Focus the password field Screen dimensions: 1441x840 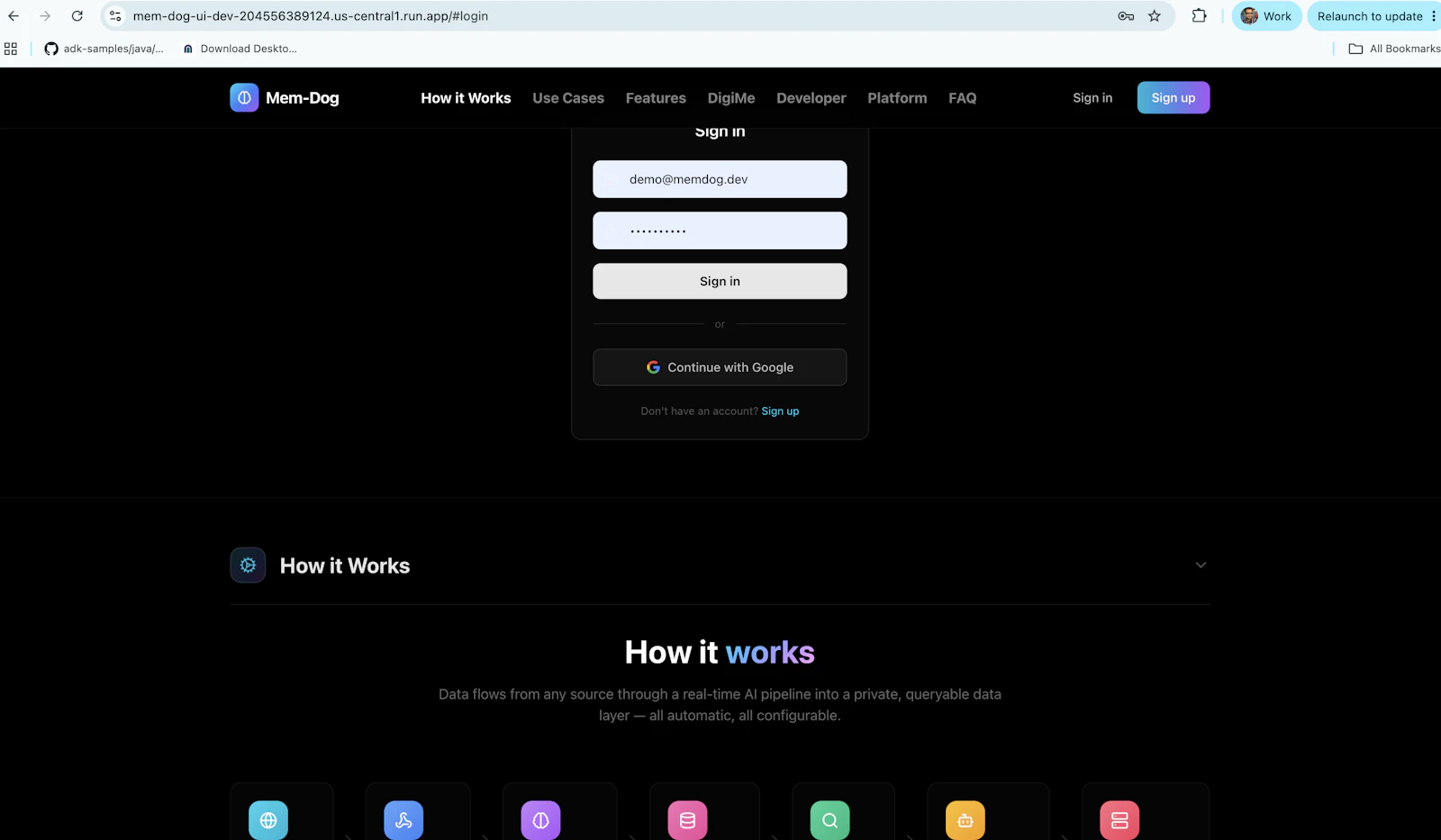point(720,230)
